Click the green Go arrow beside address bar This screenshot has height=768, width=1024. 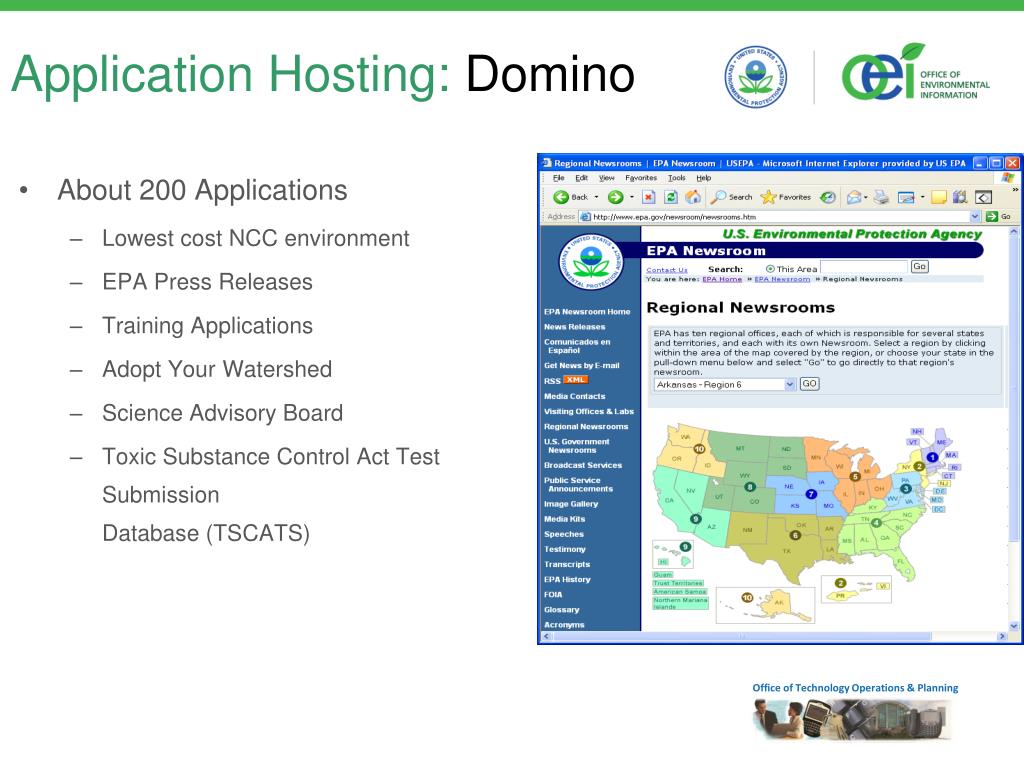pyautogui.click(x=992, y=216)
